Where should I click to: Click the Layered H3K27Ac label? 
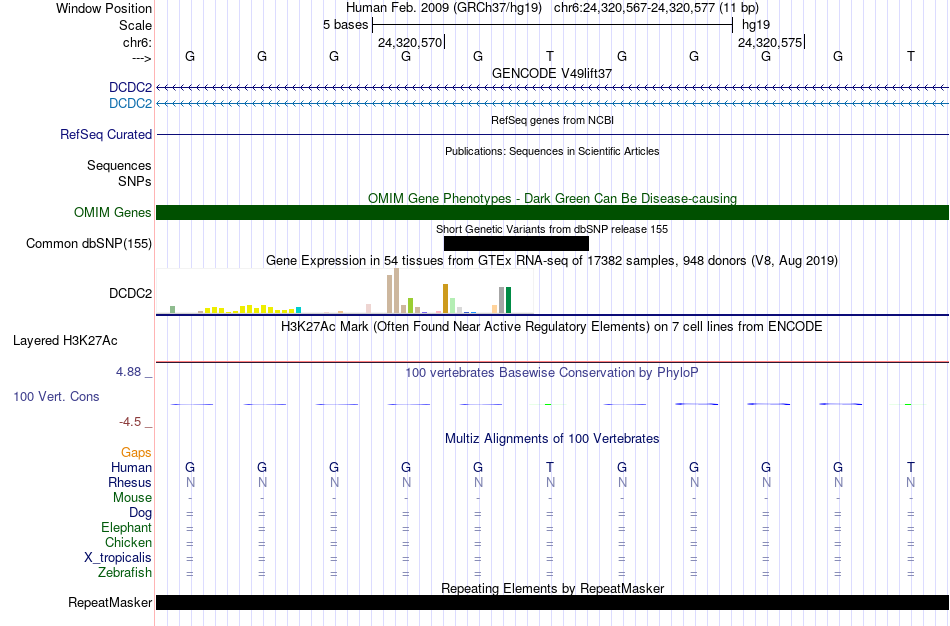tap(65, 341)
